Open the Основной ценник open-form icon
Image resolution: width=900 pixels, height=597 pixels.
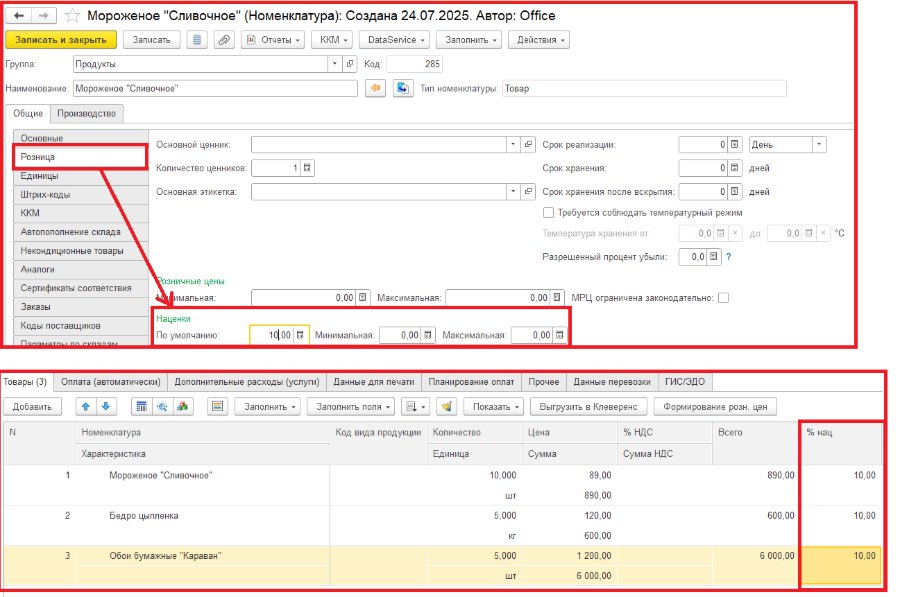coord(528,145)
